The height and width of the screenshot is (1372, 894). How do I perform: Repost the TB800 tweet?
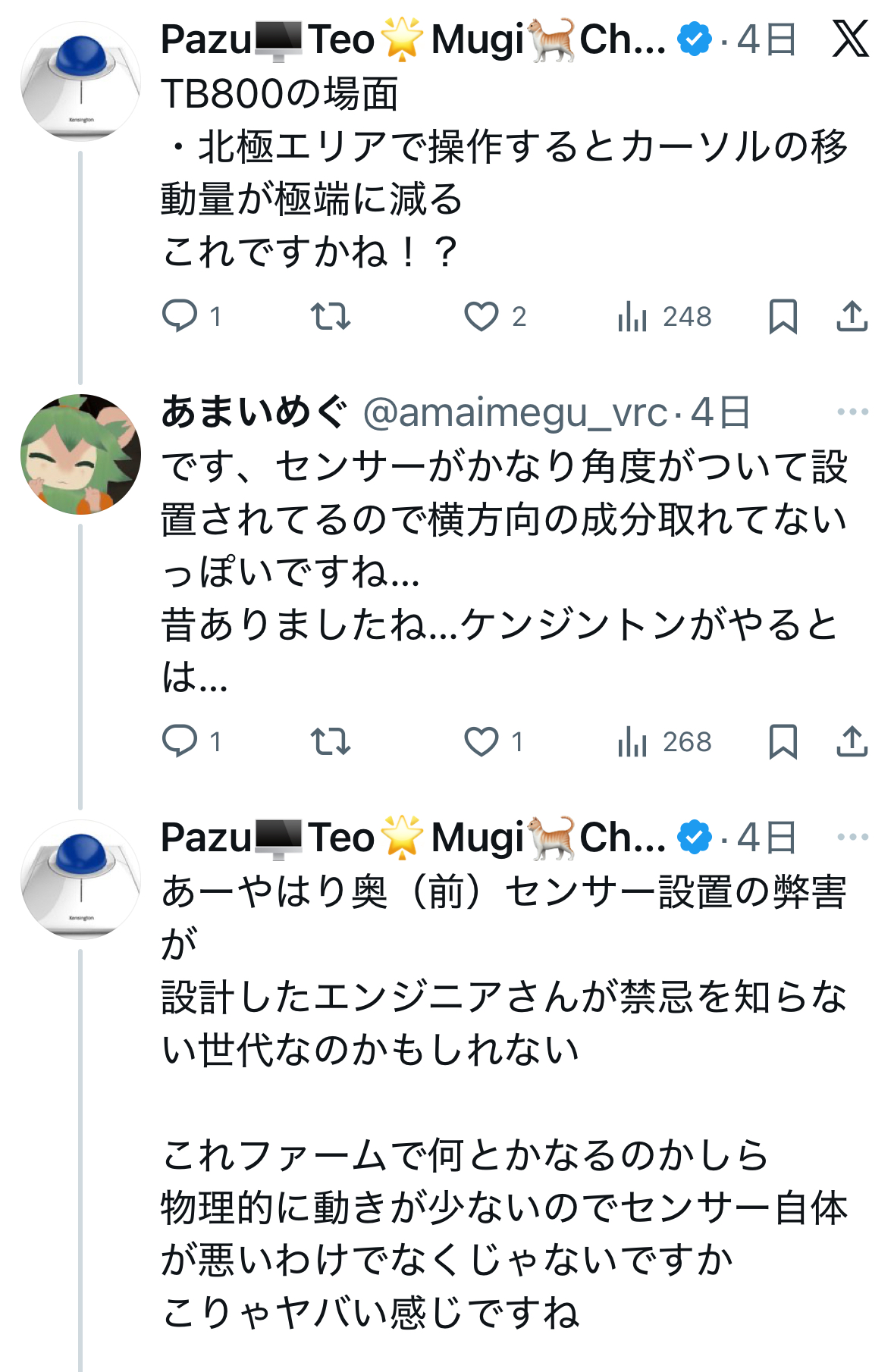click(x=331, y=316)
